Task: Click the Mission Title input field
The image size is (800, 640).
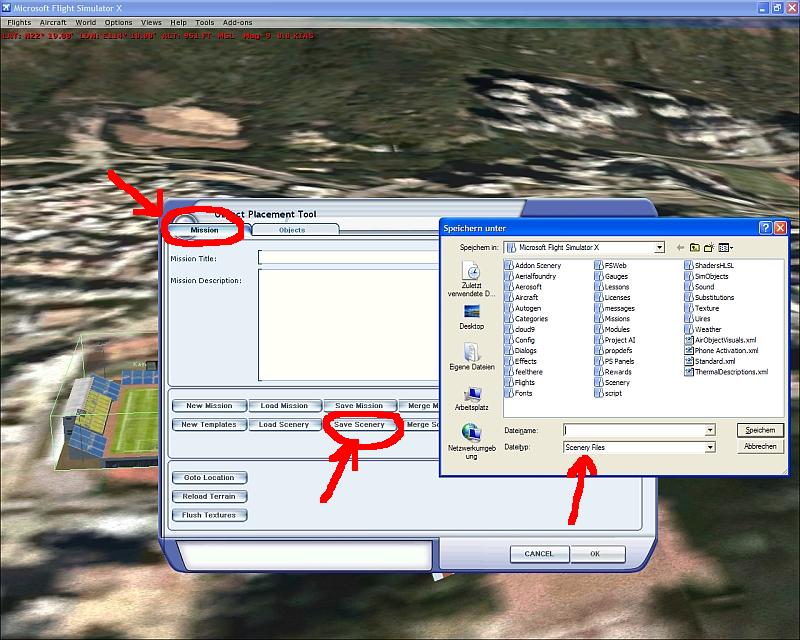Action: click(x=348, y=257)
